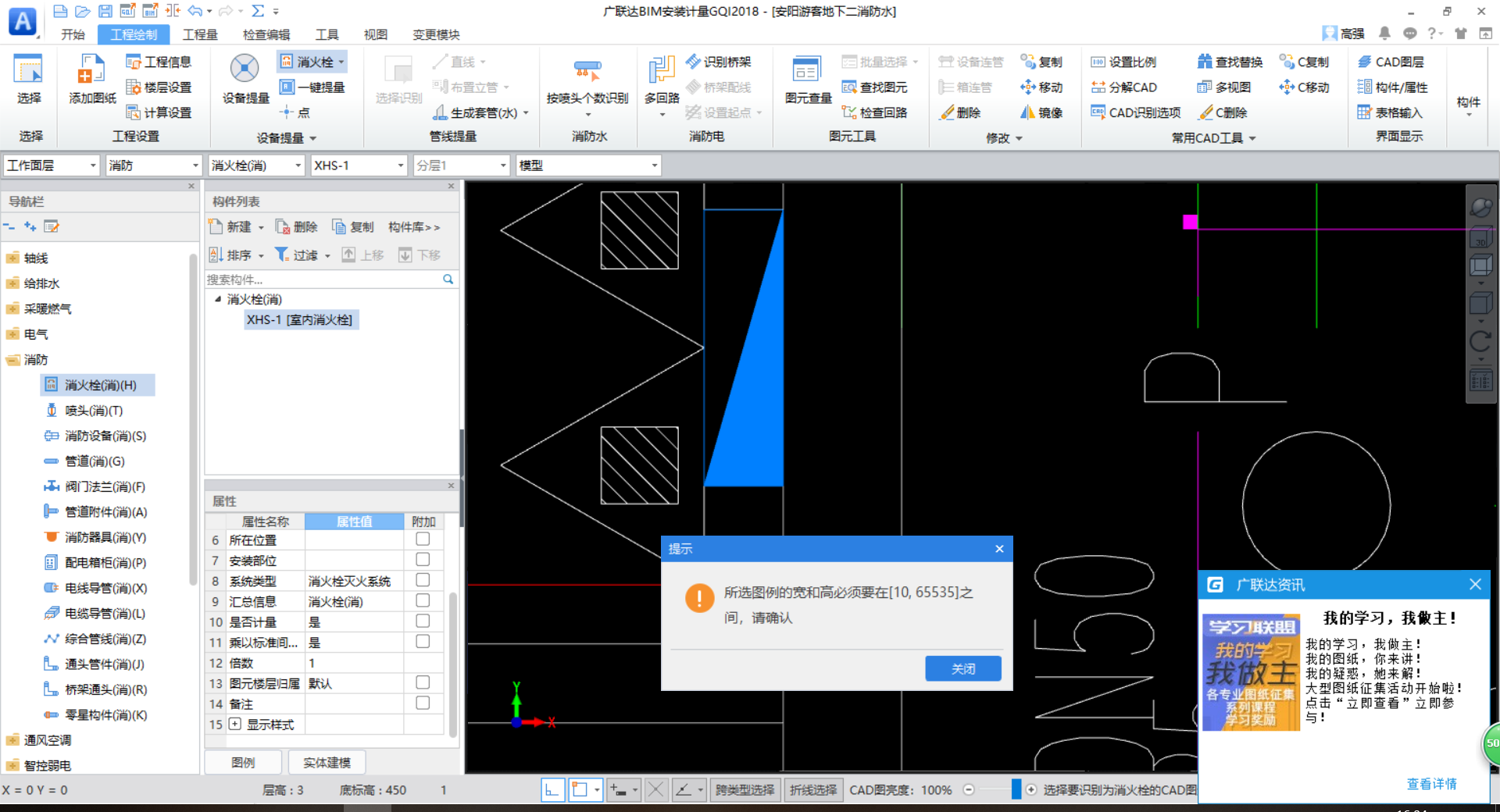
Task: Toggle 系统类型 additional checkbox
Action: click(x=423, y=579)
